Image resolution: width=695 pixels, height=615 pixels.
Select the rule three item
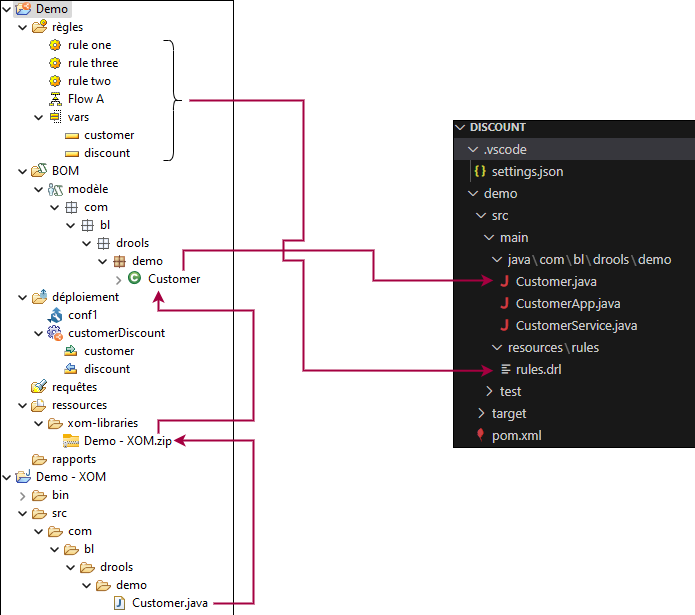pos(92,63)
